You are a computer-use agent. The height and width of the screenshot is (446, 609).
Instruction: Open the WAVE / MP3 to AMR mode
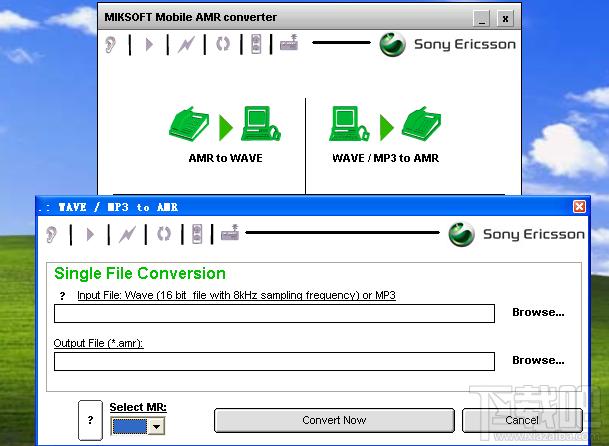[x=386, y=158]
